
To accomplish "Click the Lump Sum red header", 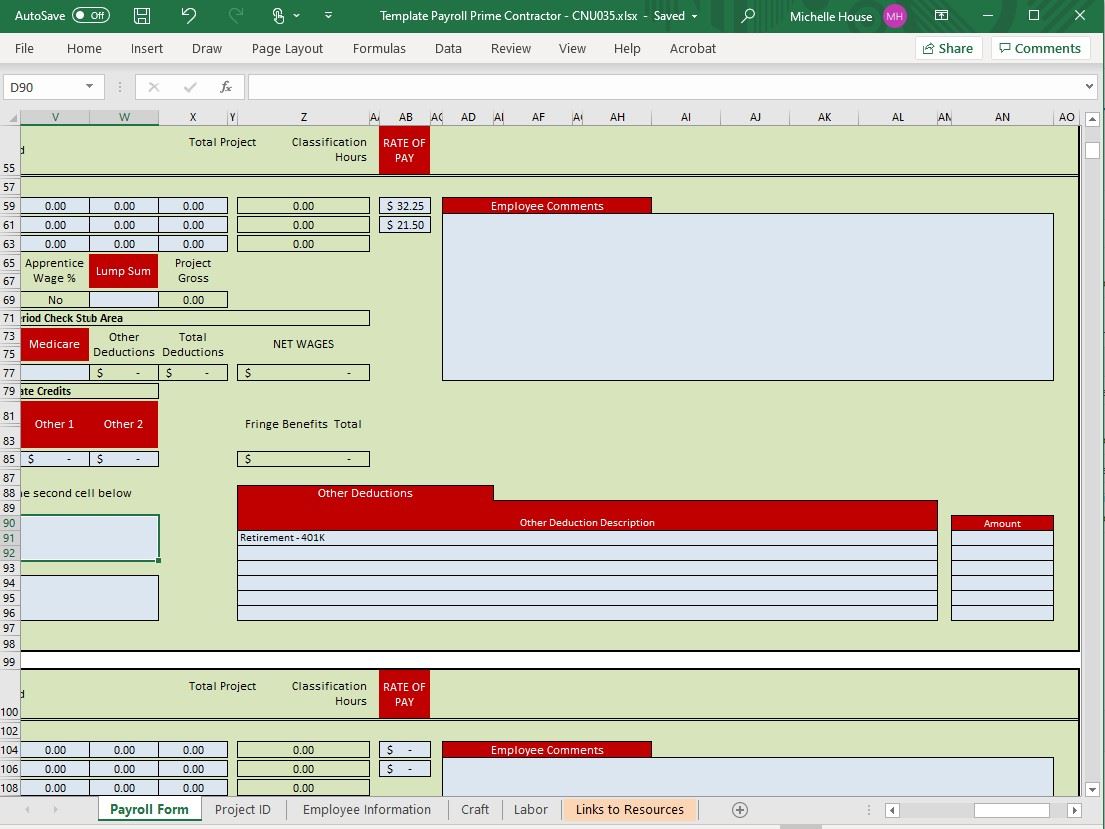I will 123,271.
